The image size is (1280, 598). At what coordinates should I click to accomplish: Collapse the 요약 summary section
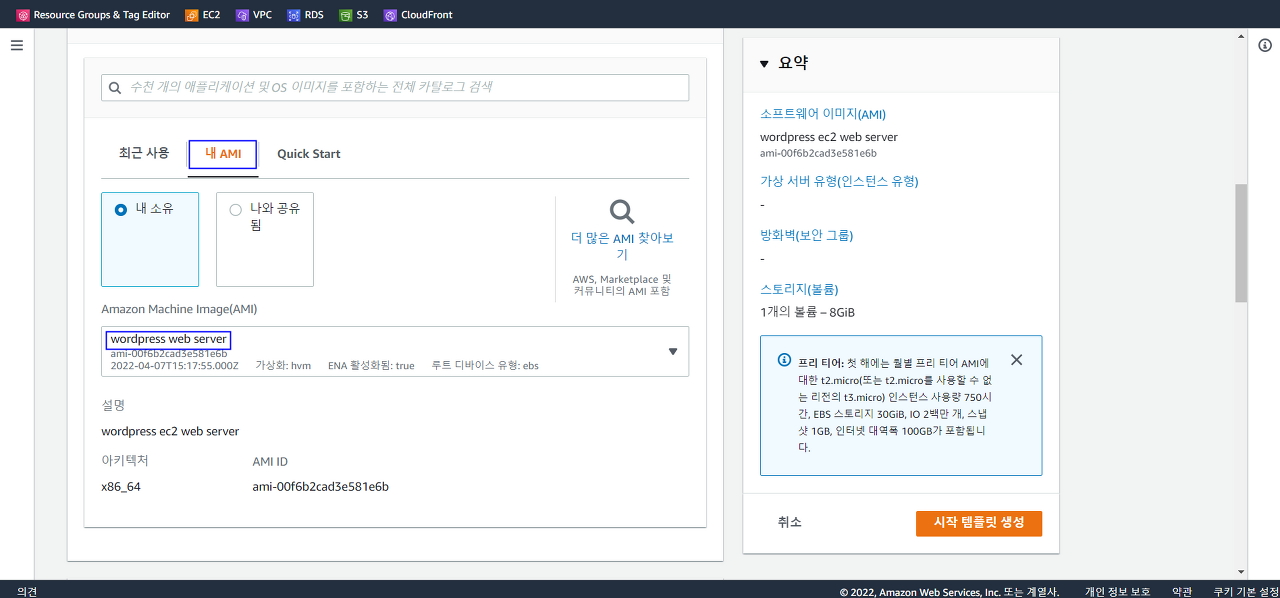(764, 64)
